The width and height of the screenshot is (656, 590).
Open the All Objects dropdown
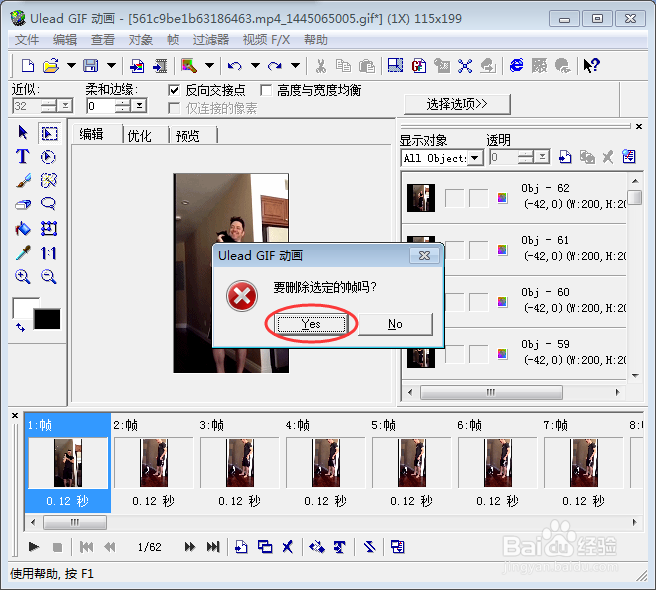tap(475, 158)
